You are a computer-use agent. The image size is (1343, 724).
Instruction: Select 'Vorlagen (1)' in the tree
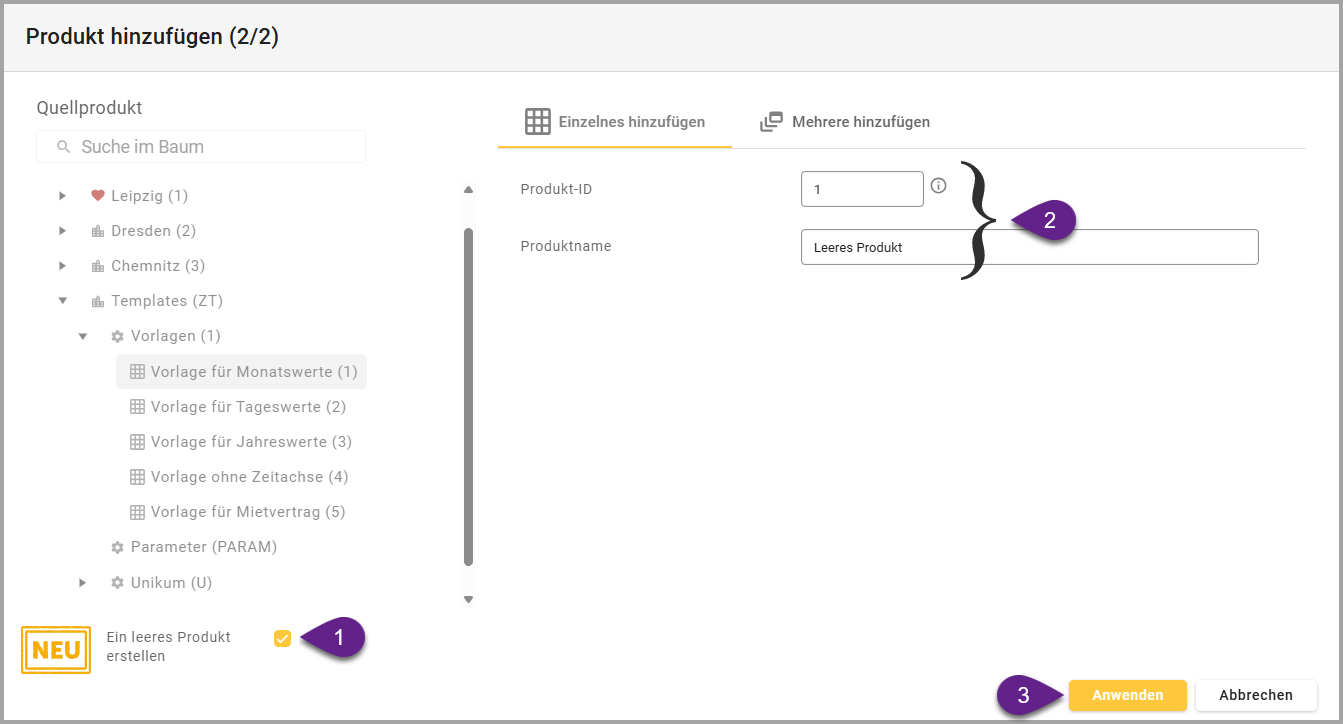(176, 336)
